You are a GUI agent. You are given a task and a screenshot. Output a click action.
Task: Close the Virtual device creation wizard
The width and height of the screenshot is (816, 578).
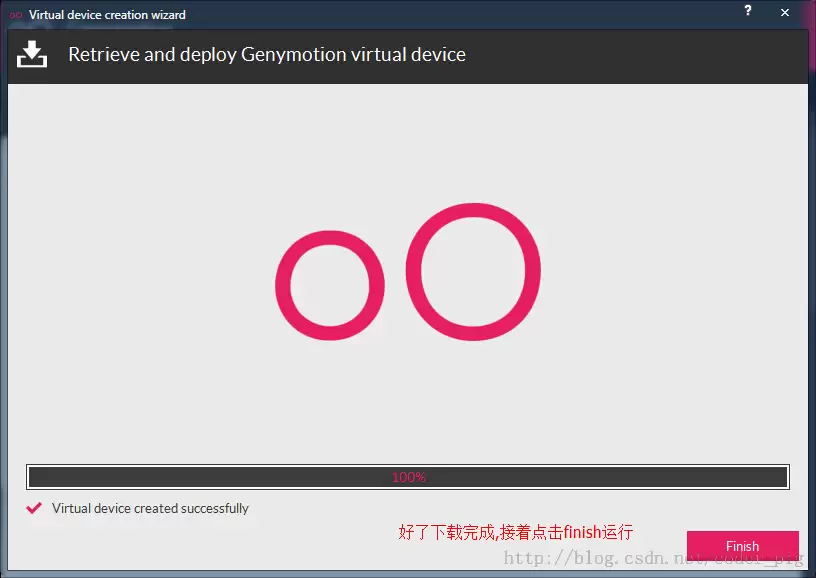coord(785,12)
